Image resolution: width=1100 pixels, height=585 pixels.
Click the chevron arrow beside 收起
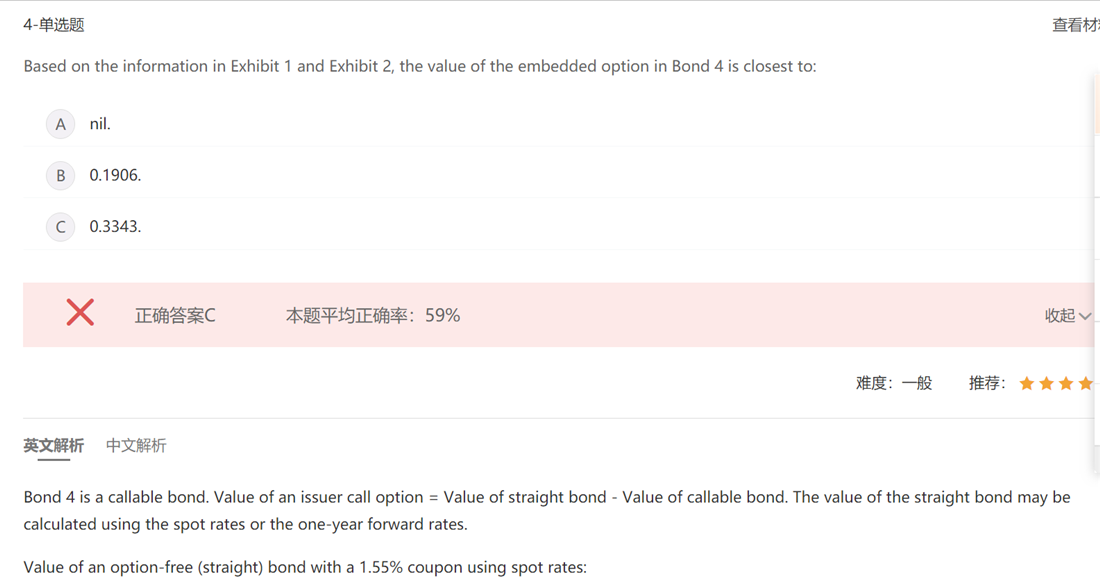[x=1085, y=317]
